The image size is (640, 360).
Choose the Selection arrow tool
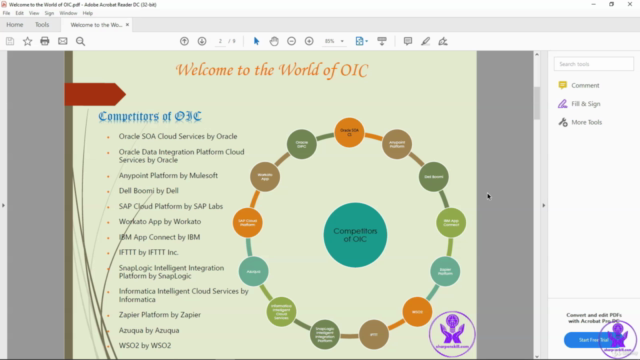tap(256, 41)
